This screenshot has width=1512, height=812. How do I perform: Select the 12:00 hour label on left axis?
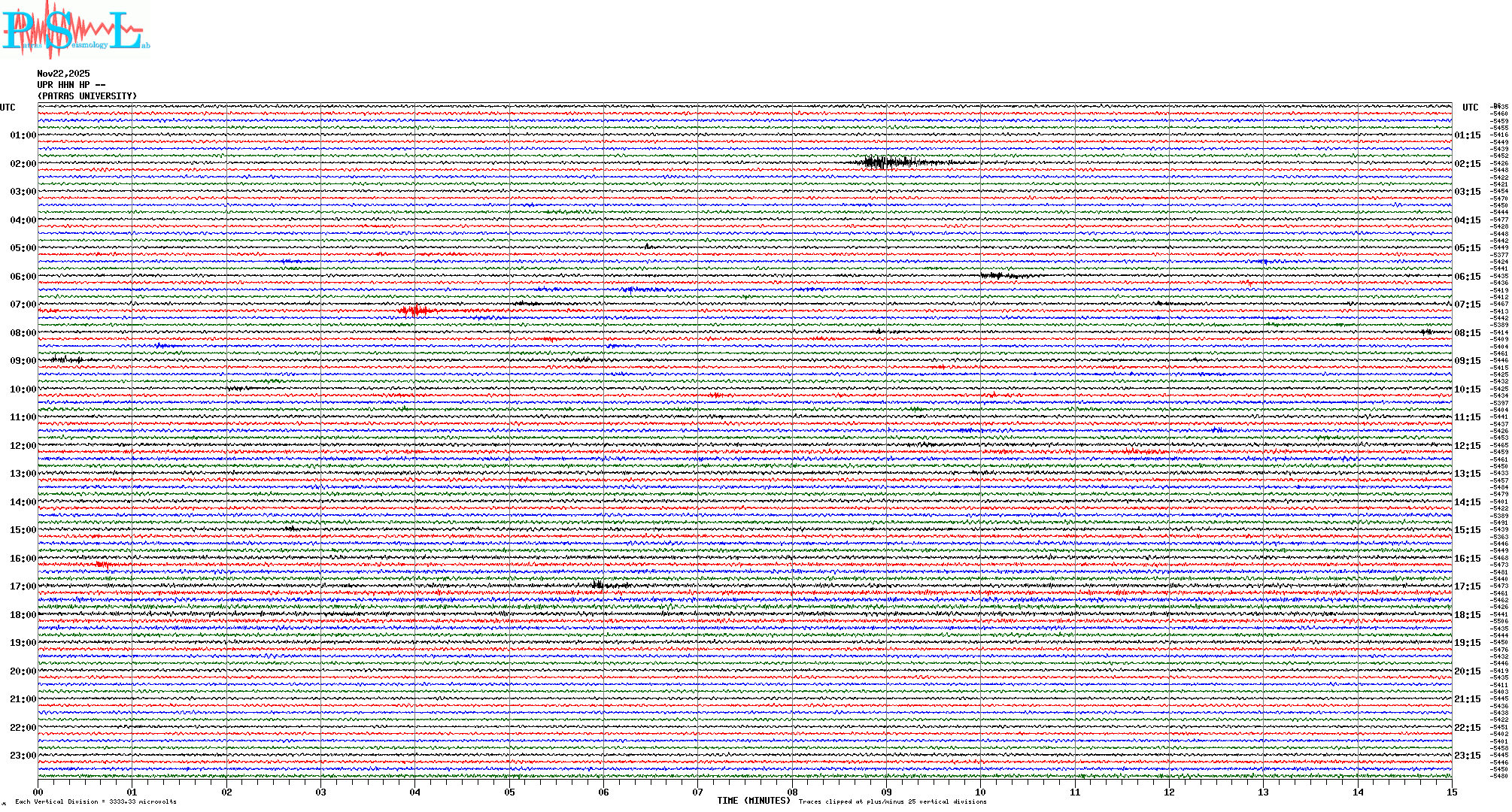[x=23, y=446]
